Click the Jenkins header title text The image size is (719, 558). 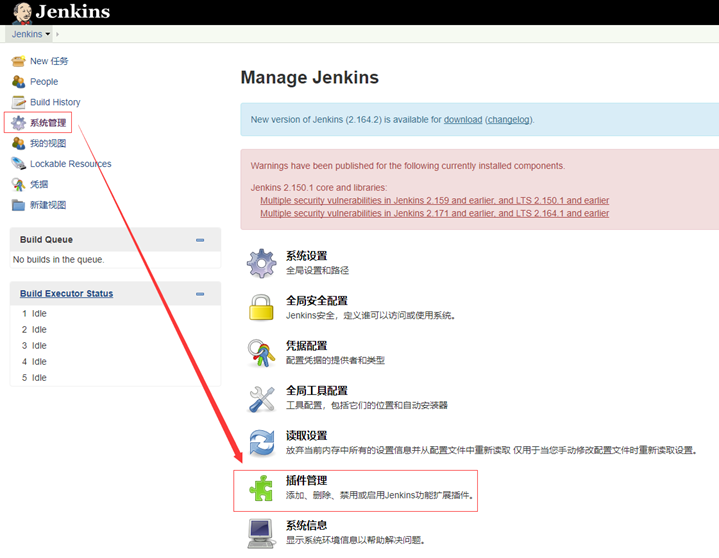point(73,12)
